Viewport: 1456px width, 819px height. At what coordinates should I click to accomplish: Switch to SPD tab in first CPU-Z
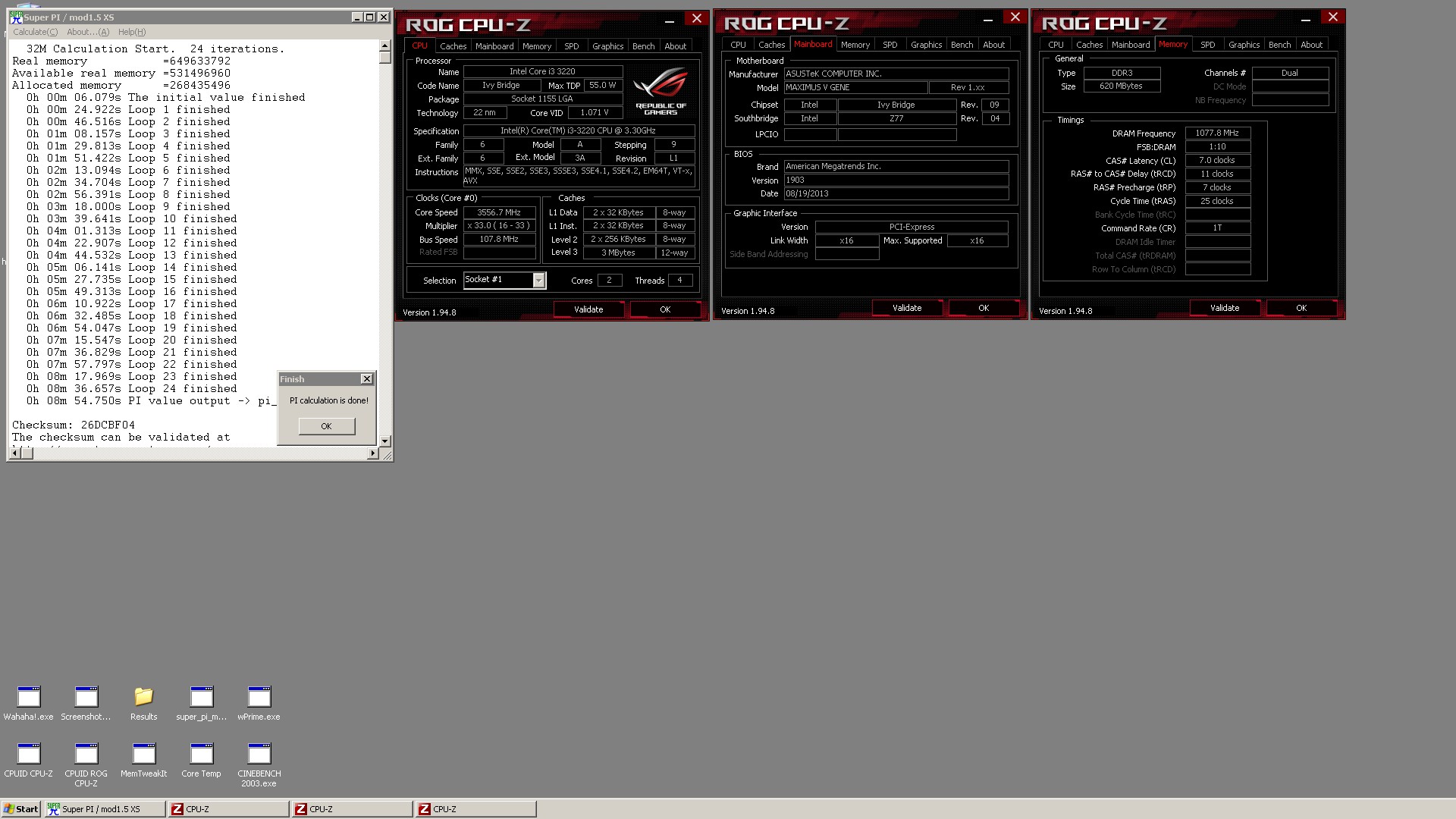pos(572,46)
